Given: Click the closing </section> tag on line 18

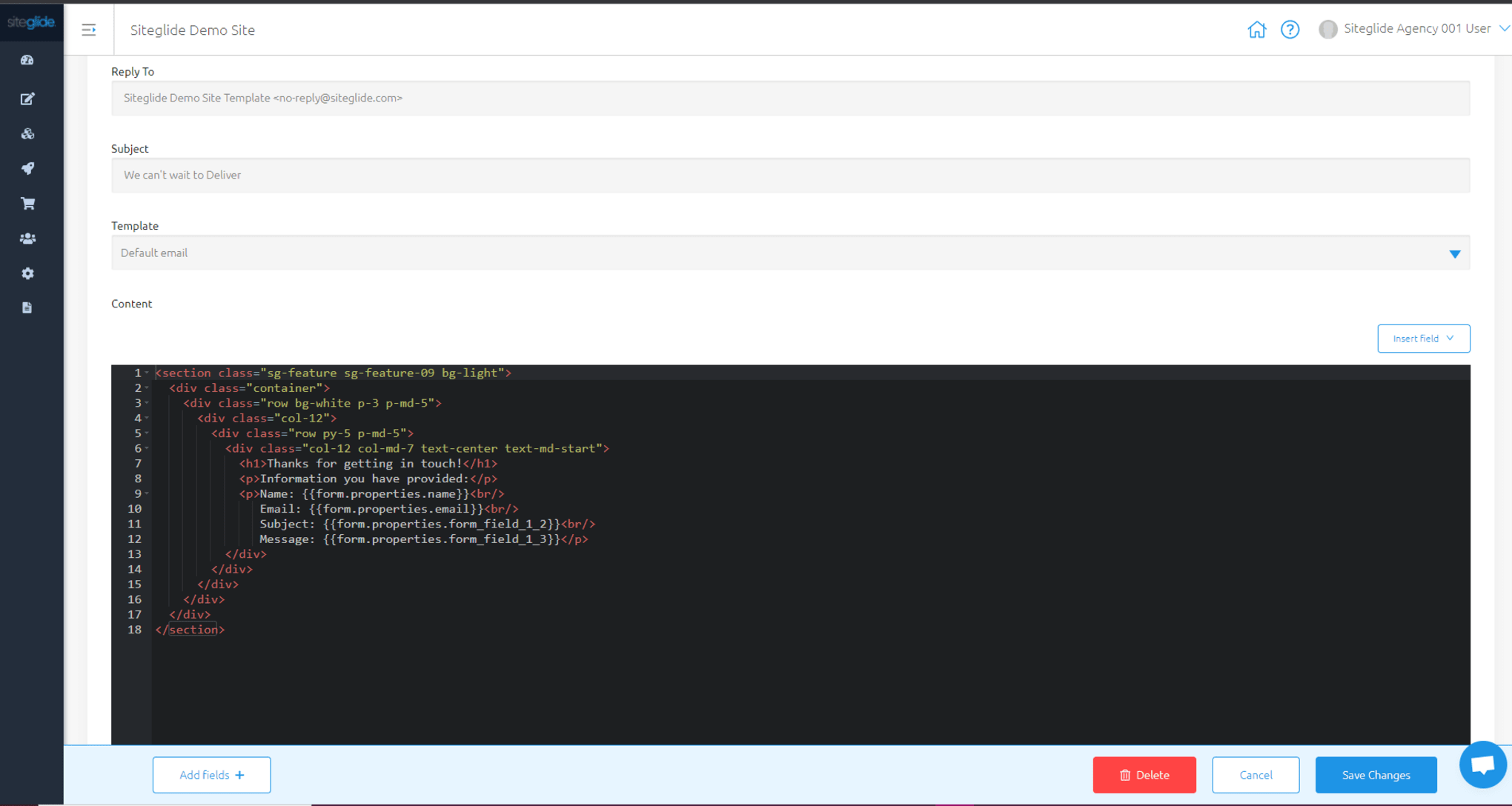Looking at the screenshot, I should coord(190,630).
